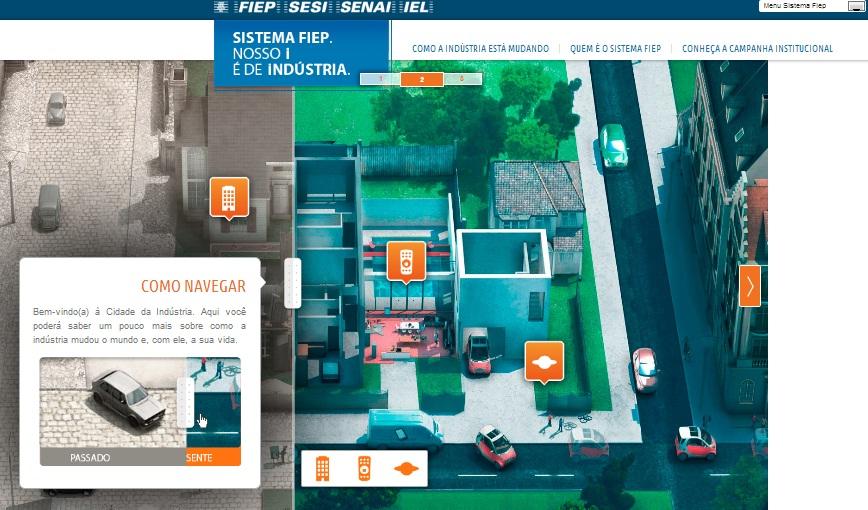Open Como a Indústria Está Mudando menu
The image size is (868, 510).
click(x=481, y=48)
